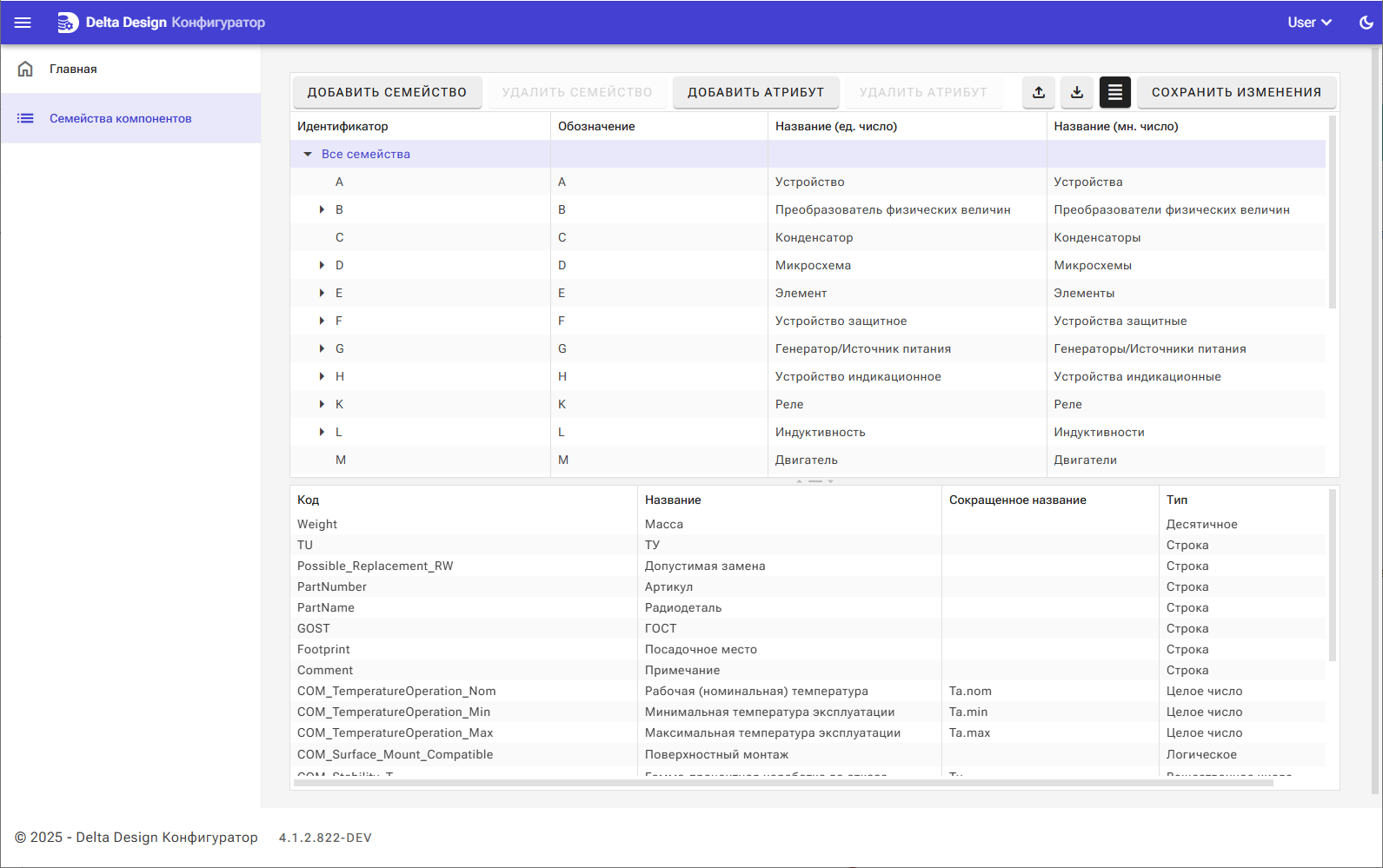Click 'Добавить семейство' button
Viewport: 1383px width, 868px height.
tap(387, 92)
